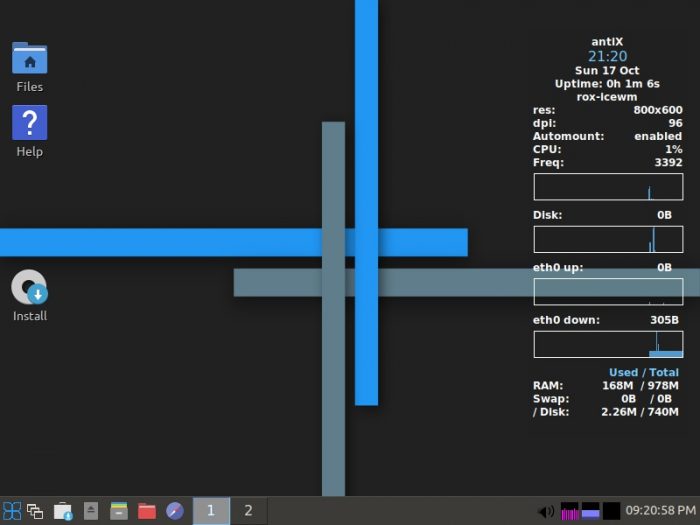Click the blue memory monitor in tray
This screenshot has width=700, height=525.
591,511
